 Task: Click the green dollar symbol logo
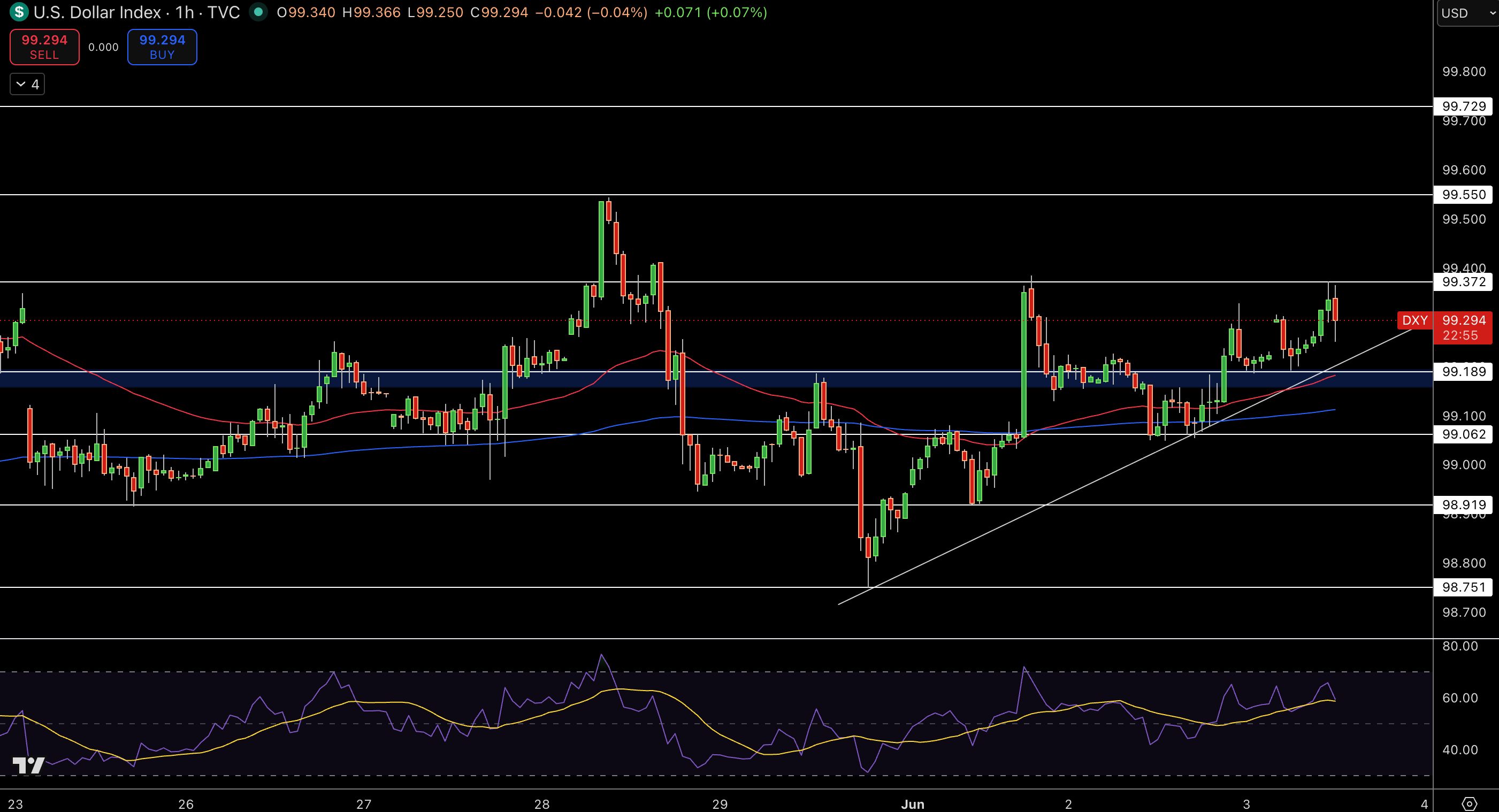click(x=19, y=12)
